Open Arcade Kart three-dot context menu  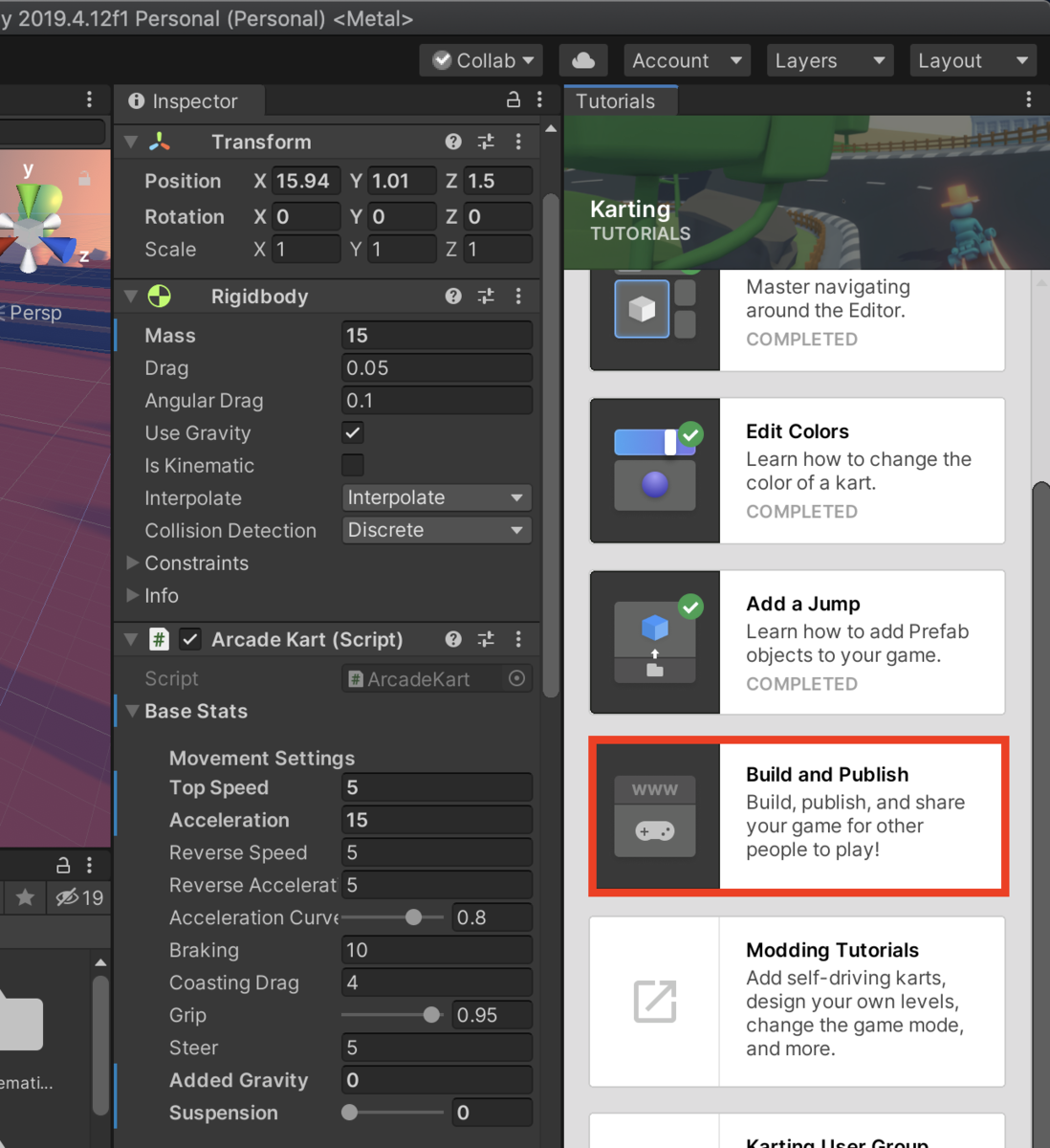[x=518, y=639]
